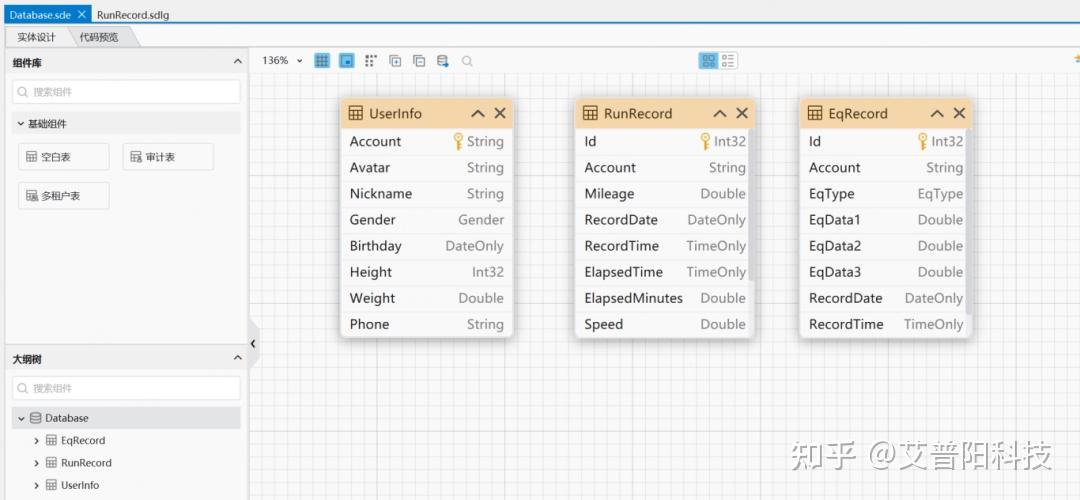The height and width of the screenshot is (500, 1080).
Task: Switch to card view mode
Action: click(x=708, y=61)
